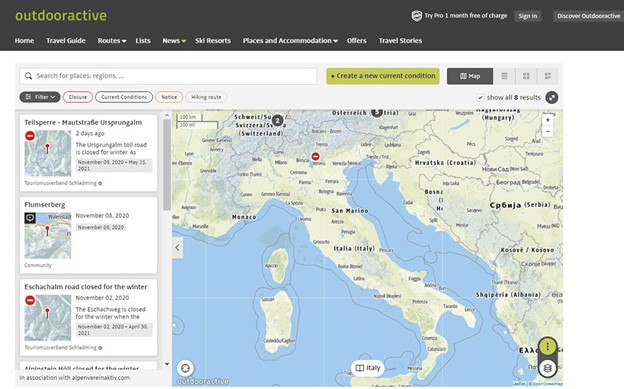Click the Pro badge icon

417,16
